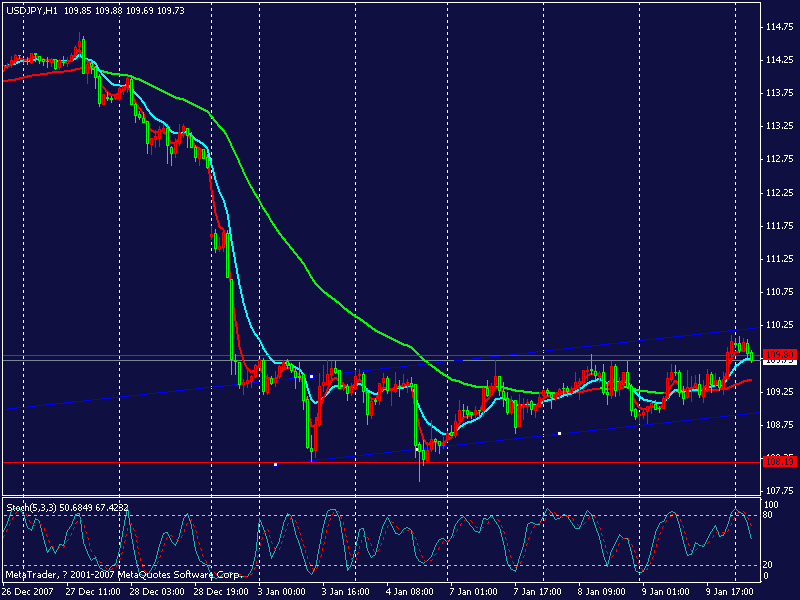Screen dimensions: 800x600
Task: Click the 3 Jan 16:00 time label
Action: click(345, 592)
